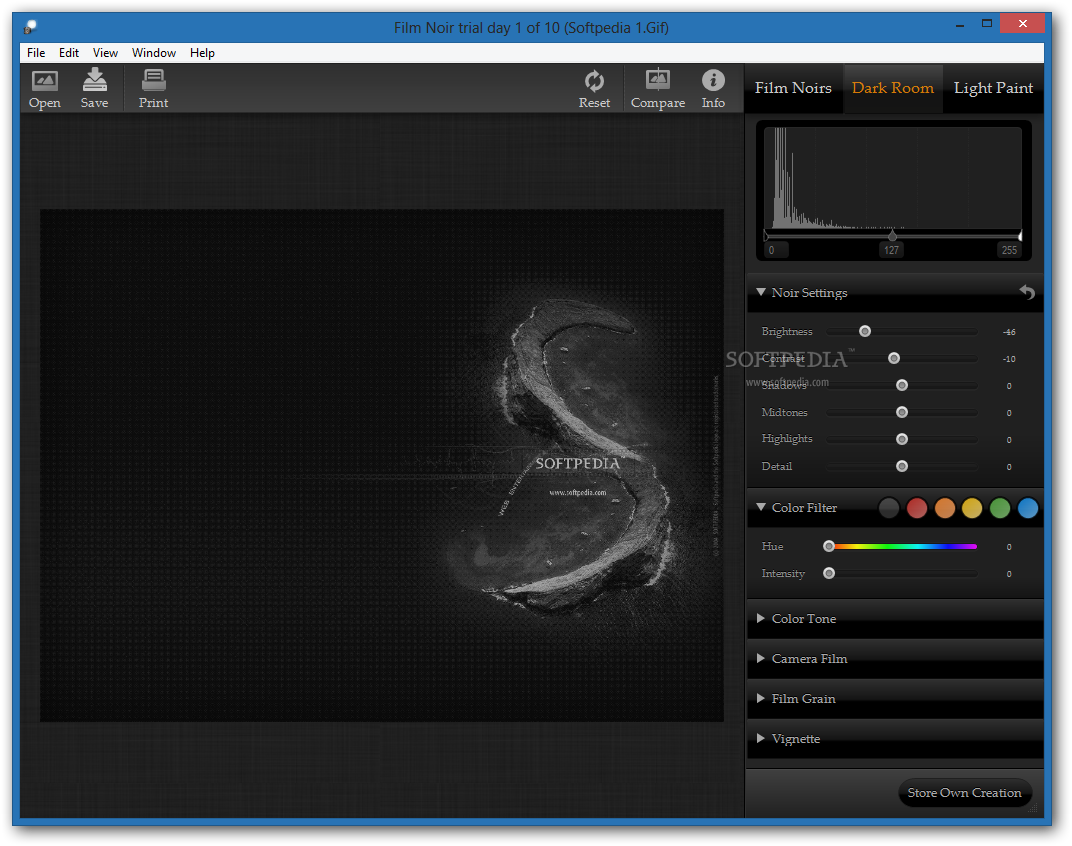The width and height of the screenshot is (1072, 846).
Task: Choose the gray color filter swatch
Action: pos(889,508)
